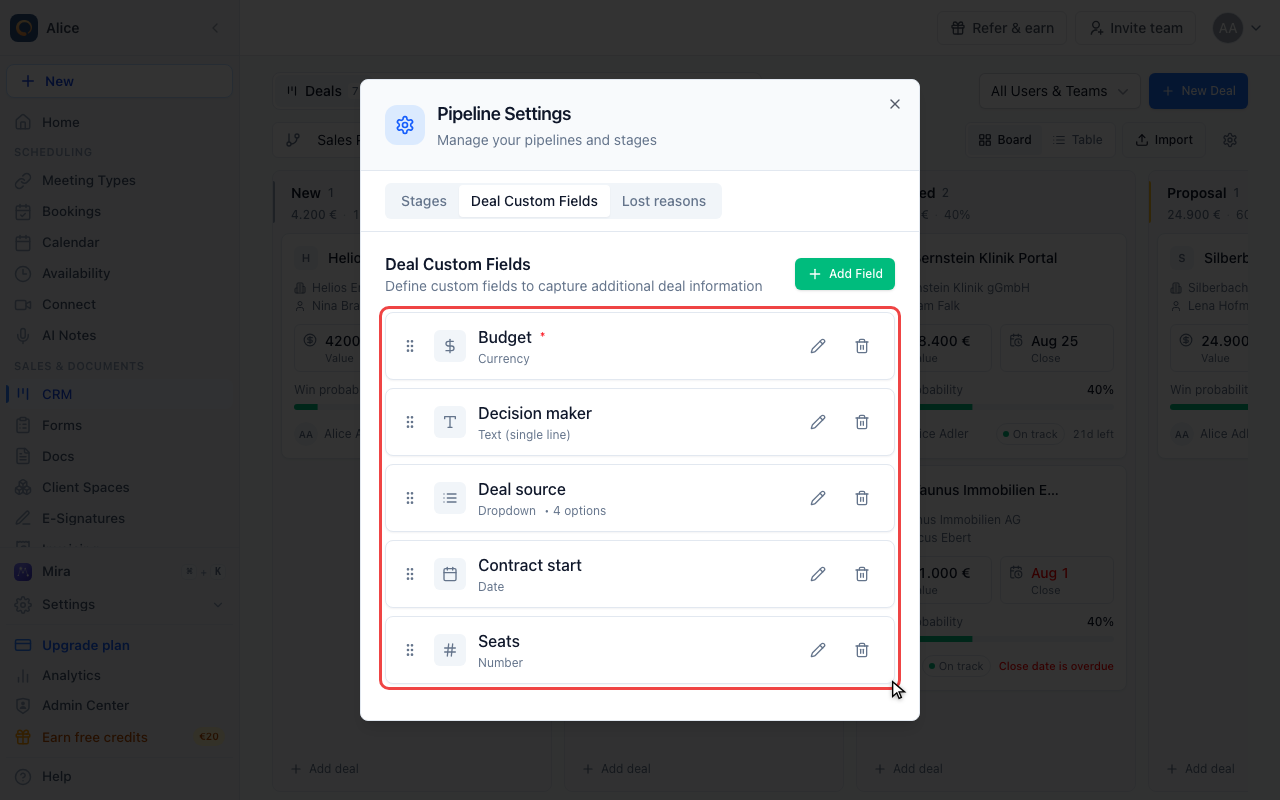Edit the Budget field pencil icon

coord(818,346)
